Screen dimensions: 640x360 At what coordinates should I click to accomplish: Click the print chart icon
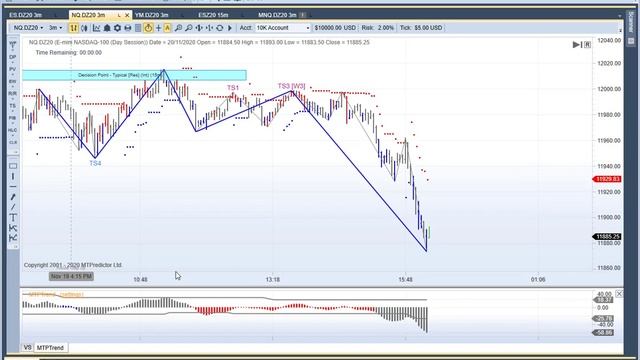pos(128,28)
